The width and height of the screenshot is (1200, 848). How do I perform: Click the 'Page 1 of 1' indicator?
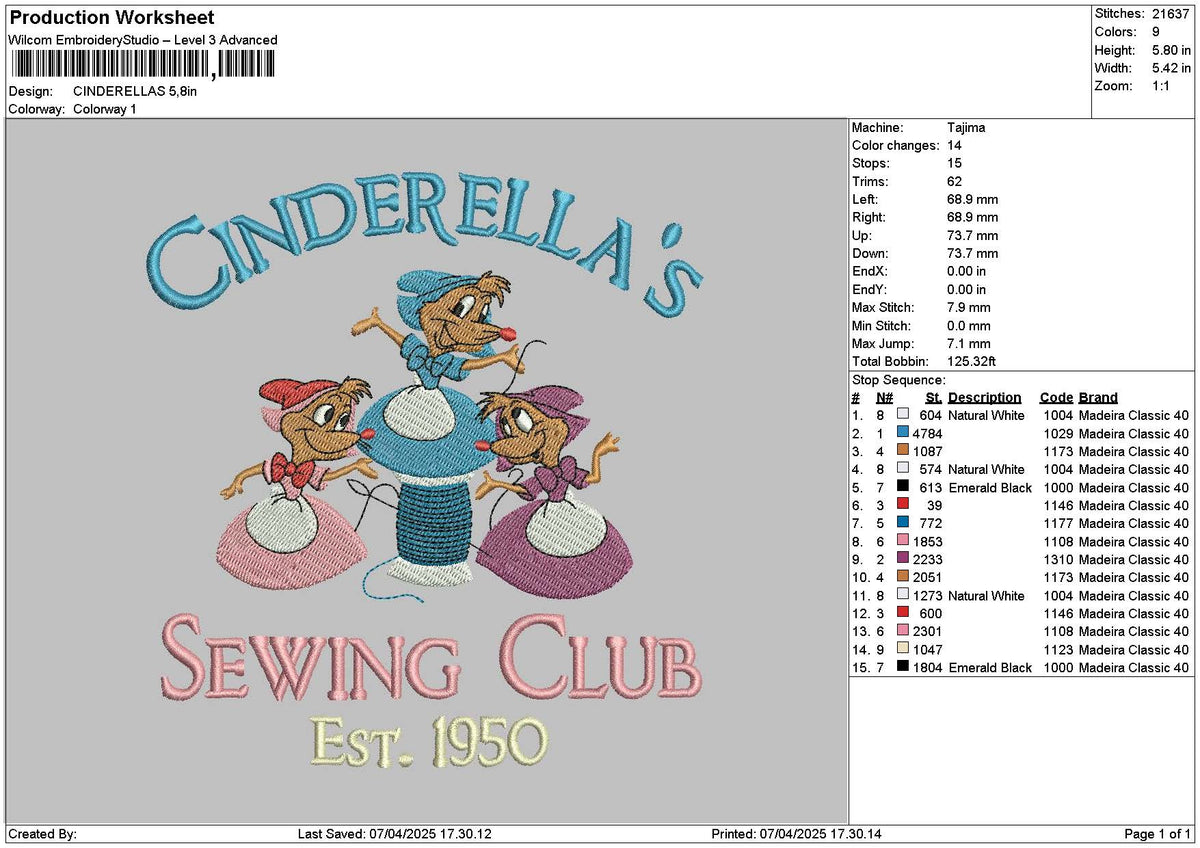1158,834
